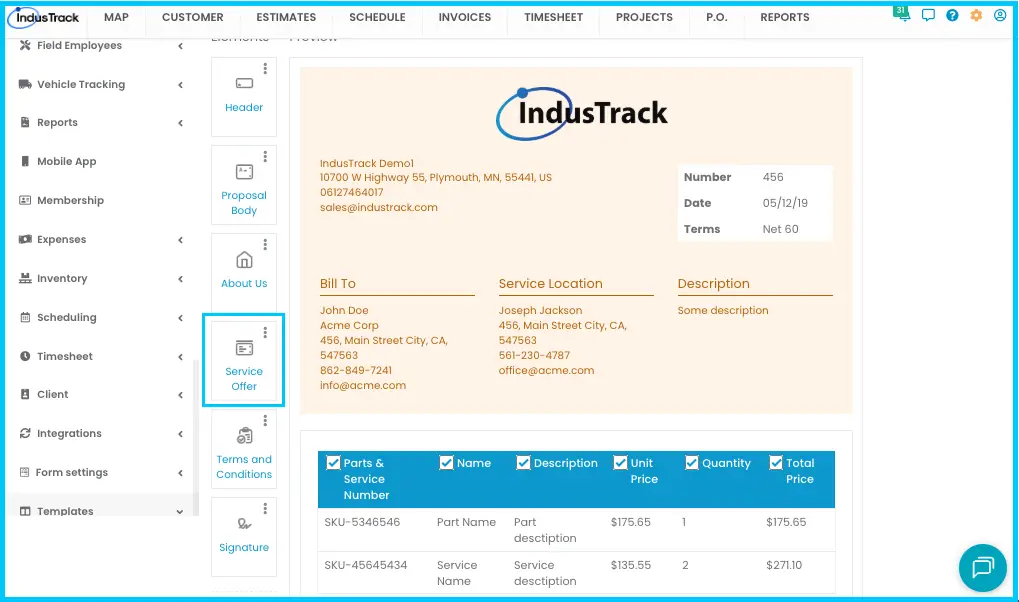The height and width of the screenshot is (602, 1019).
Task: Uncheck the Total Price column checkbox
Action: [776, 462]
